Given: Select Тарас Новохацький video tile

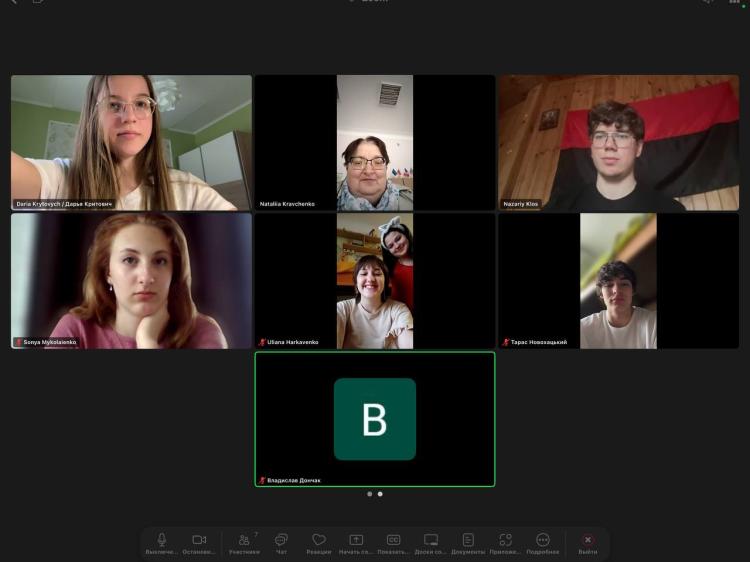Looking at the screenshot, I should coord(618,281).
